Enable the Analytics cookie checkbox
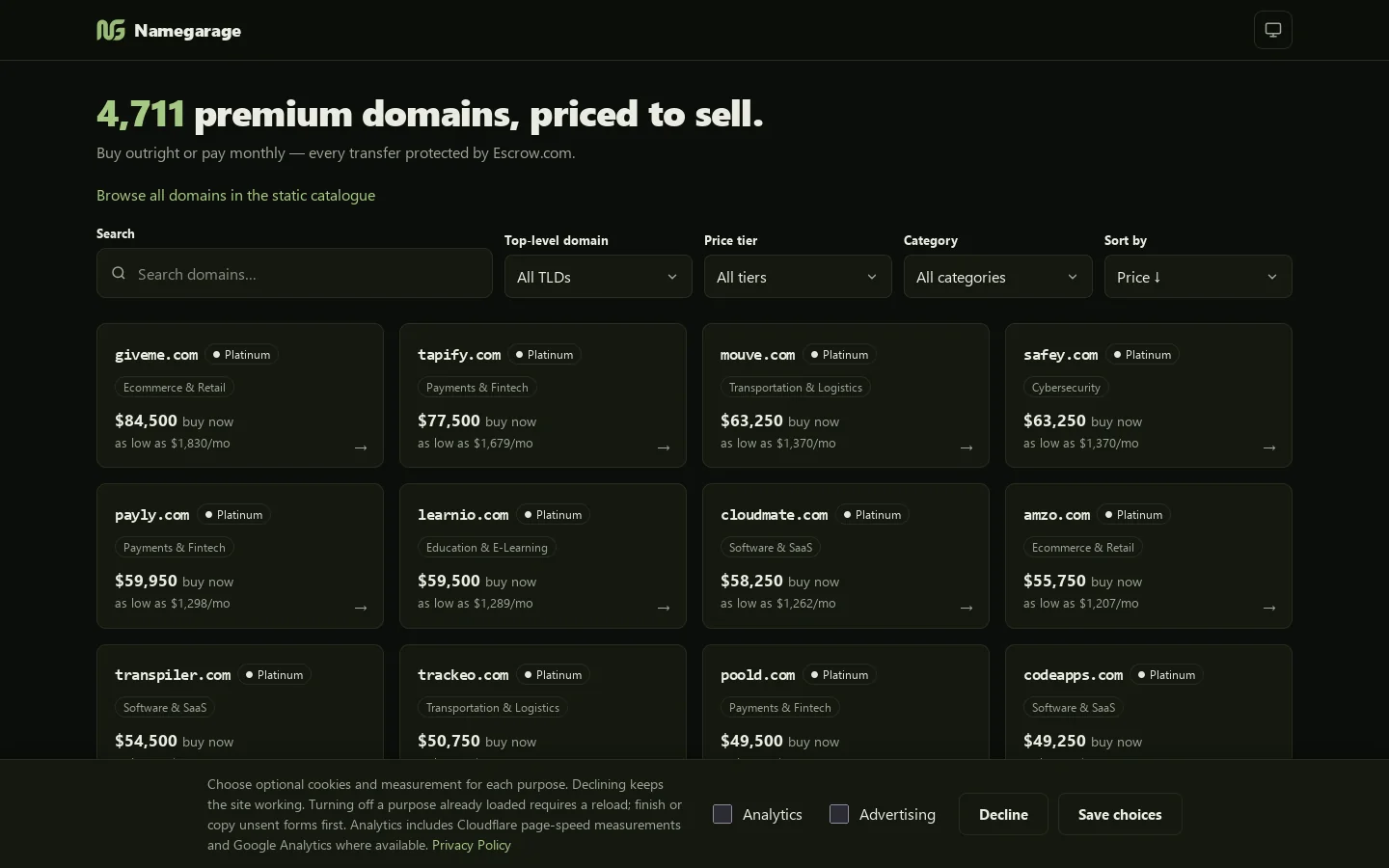Screen dimensions: 1389x868 click(x=722, y=814)
